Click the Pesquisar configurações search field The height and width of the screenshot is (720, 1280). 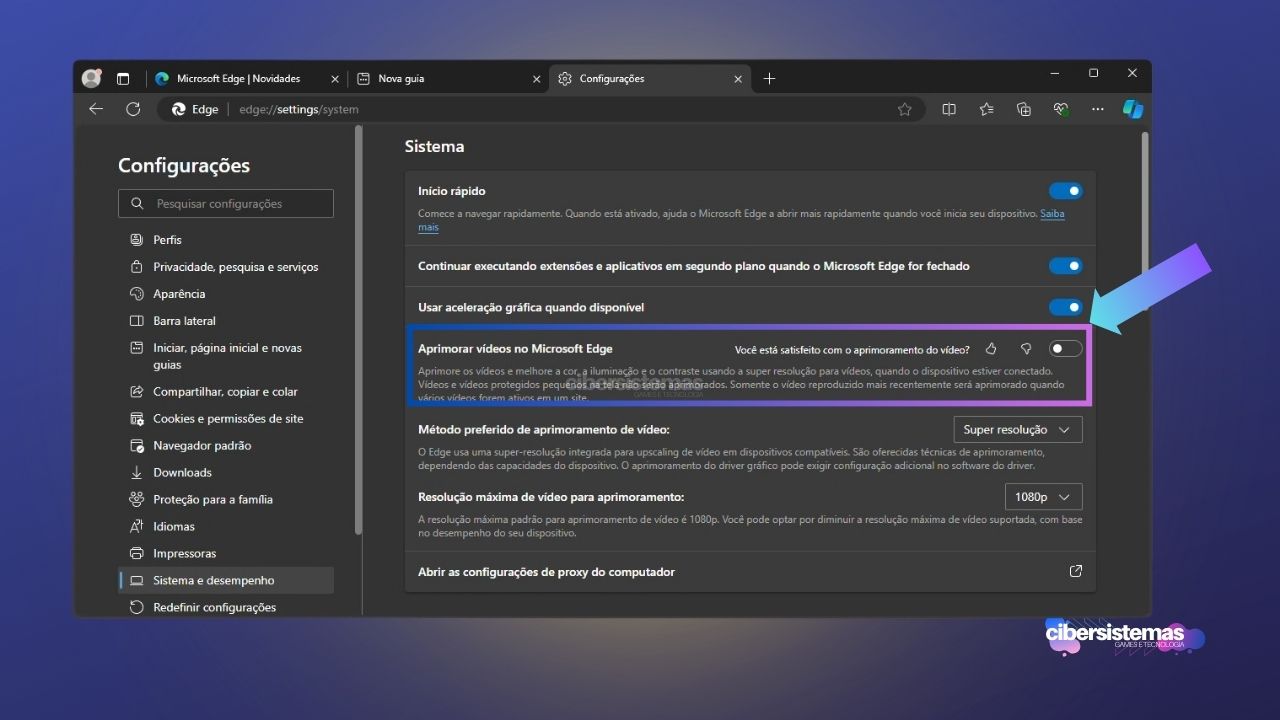click(226, 204)
